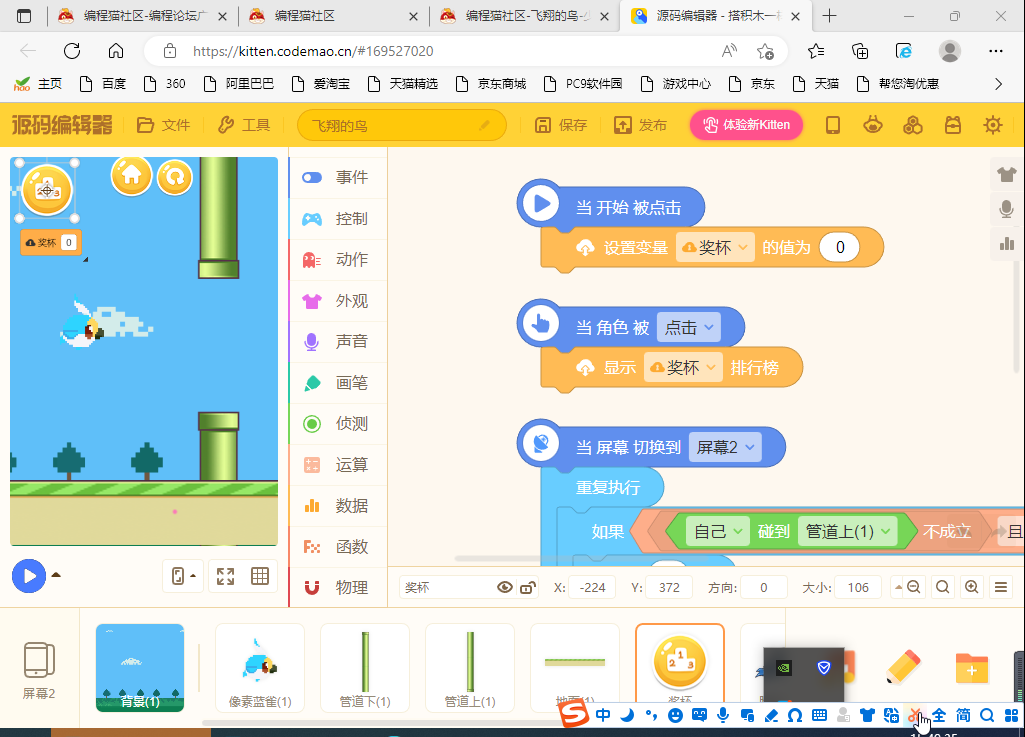The height and width of the screenshot is (737, 1025).
Task: Click the 体验新Kitten button
Action: point(746,125)
